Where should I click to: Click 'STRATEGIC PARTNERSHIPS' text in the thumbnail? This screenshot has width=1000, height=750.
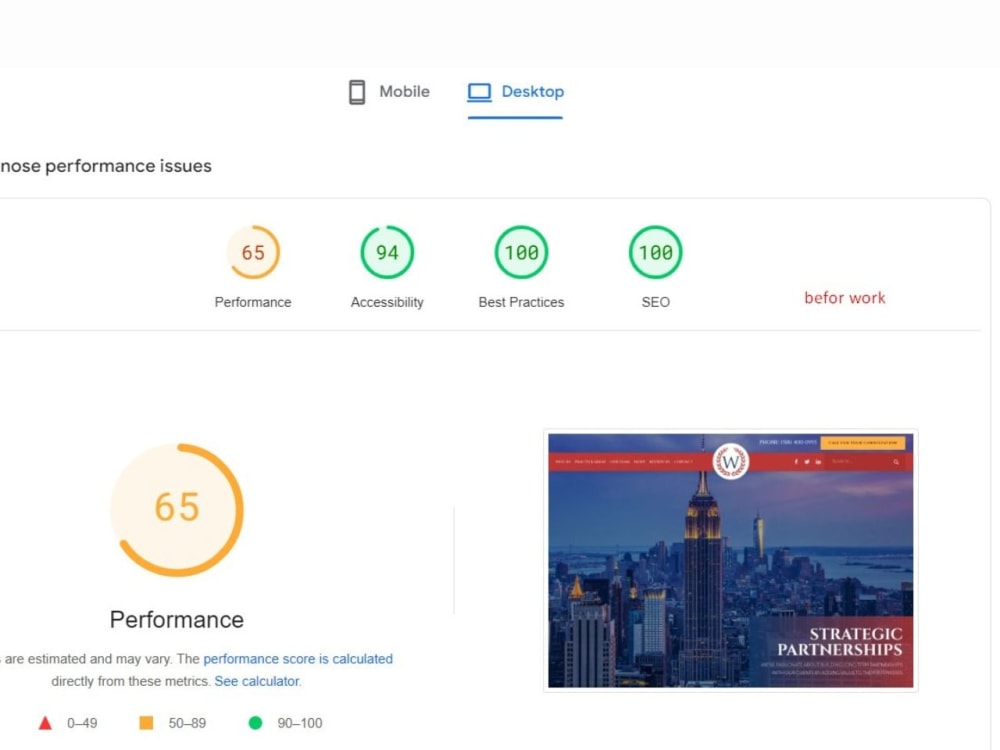[840, 642]
